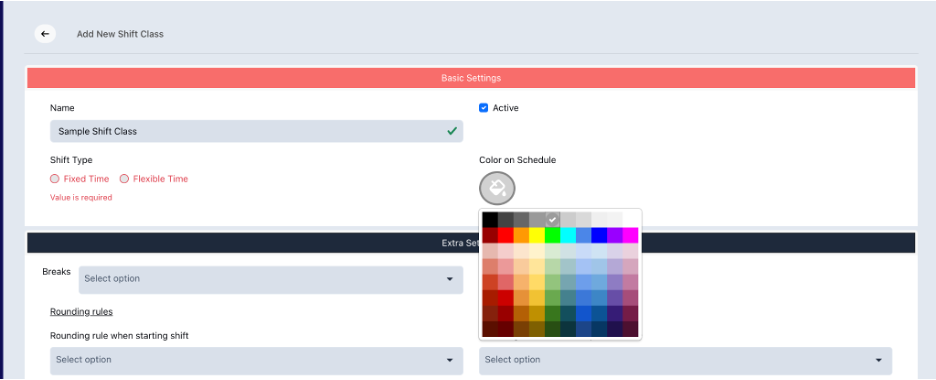Select the Flexible Time radio option
Image resolution: width=936 pixels, height=380 pixels.
pos(154,178)
